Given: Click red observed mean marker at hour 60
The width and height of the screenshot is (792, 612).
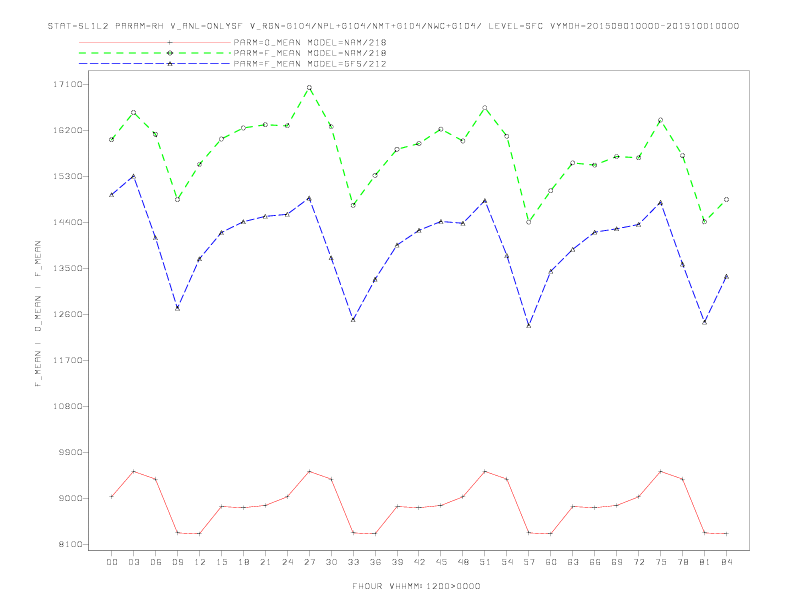Looking at the screenshot, I should tap(551, 533).
